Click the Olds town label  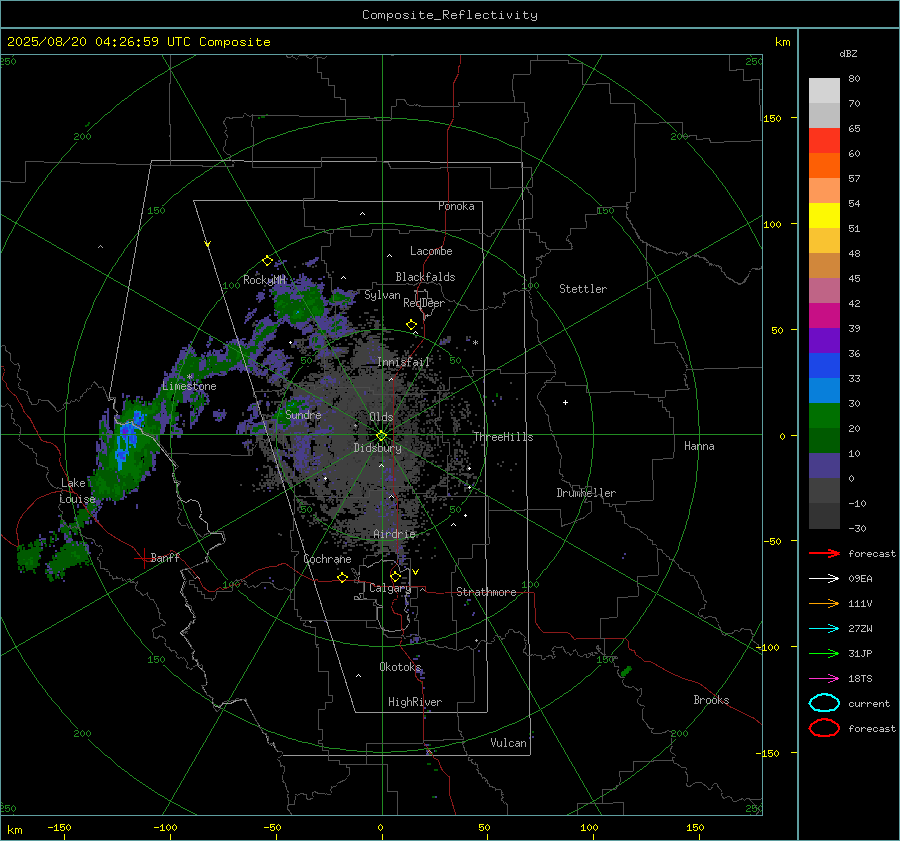(x=381, y=417)
